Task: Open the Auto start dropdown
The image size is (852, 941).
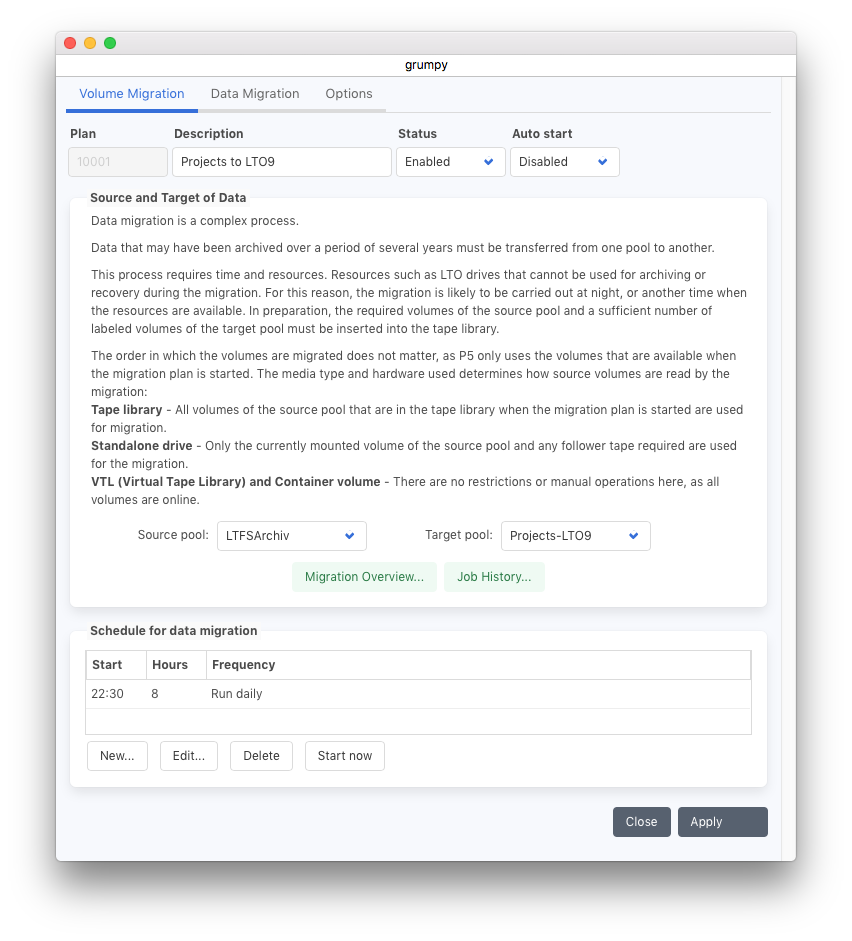Action: tap(564, 162)
